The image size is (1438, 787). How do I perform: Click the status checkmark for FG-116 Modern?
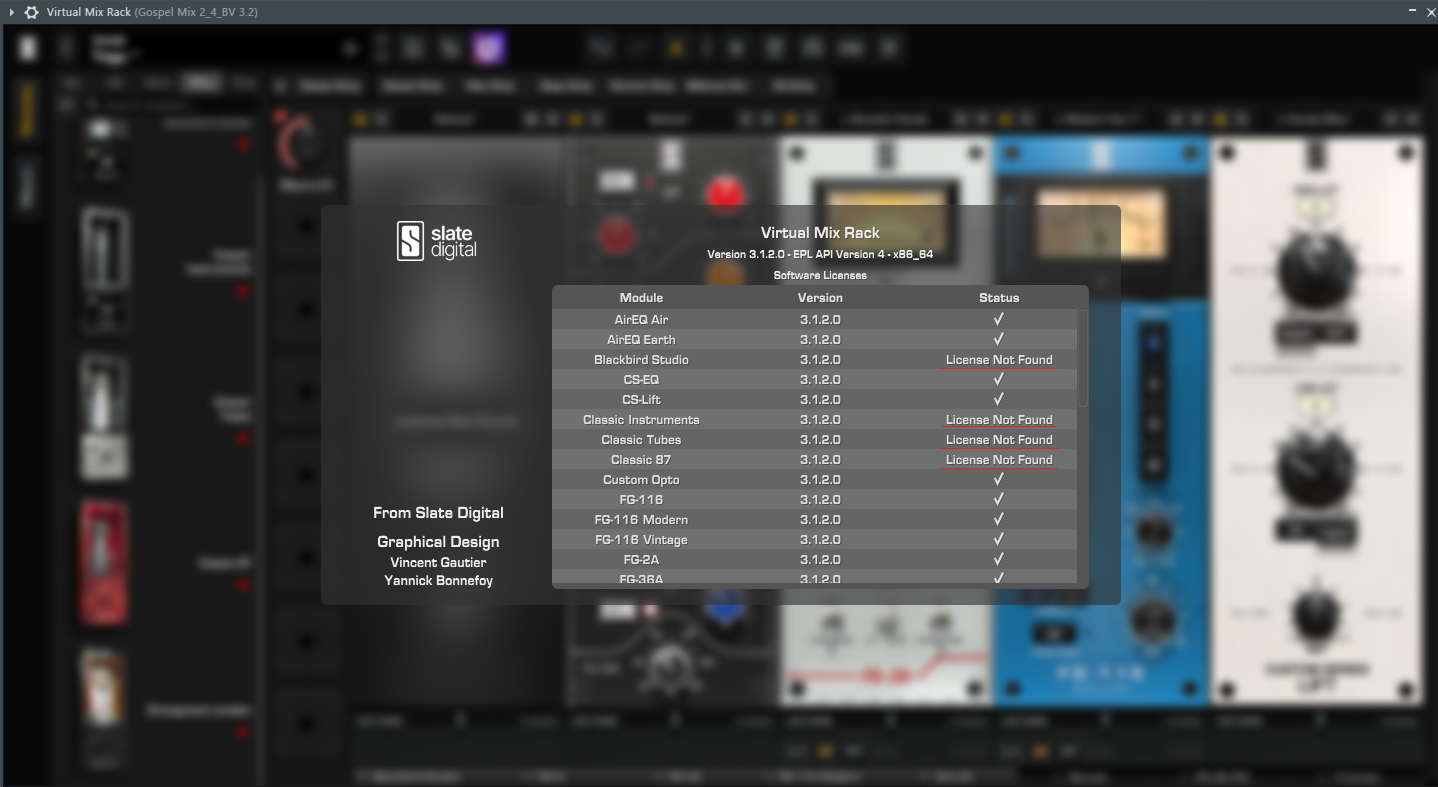click(999, 519)
